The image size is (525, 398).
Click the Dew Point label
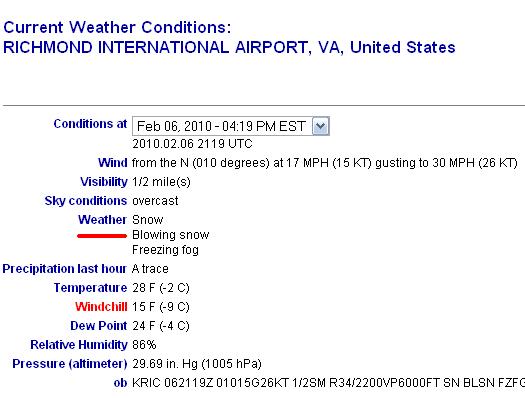99,326
